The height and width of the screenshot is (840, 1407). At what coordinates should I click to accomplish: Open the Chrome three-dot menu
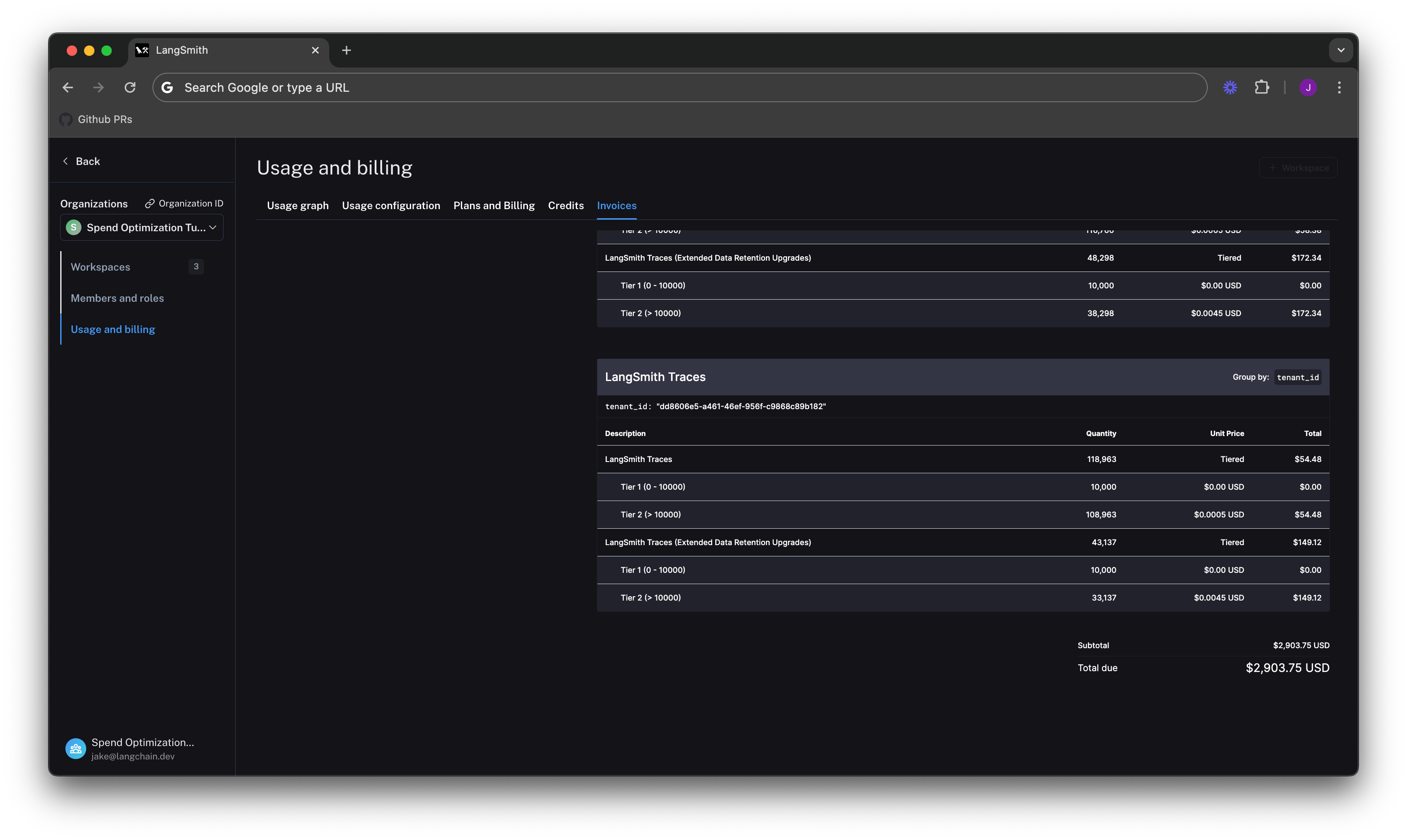[x=1339, y=87]
